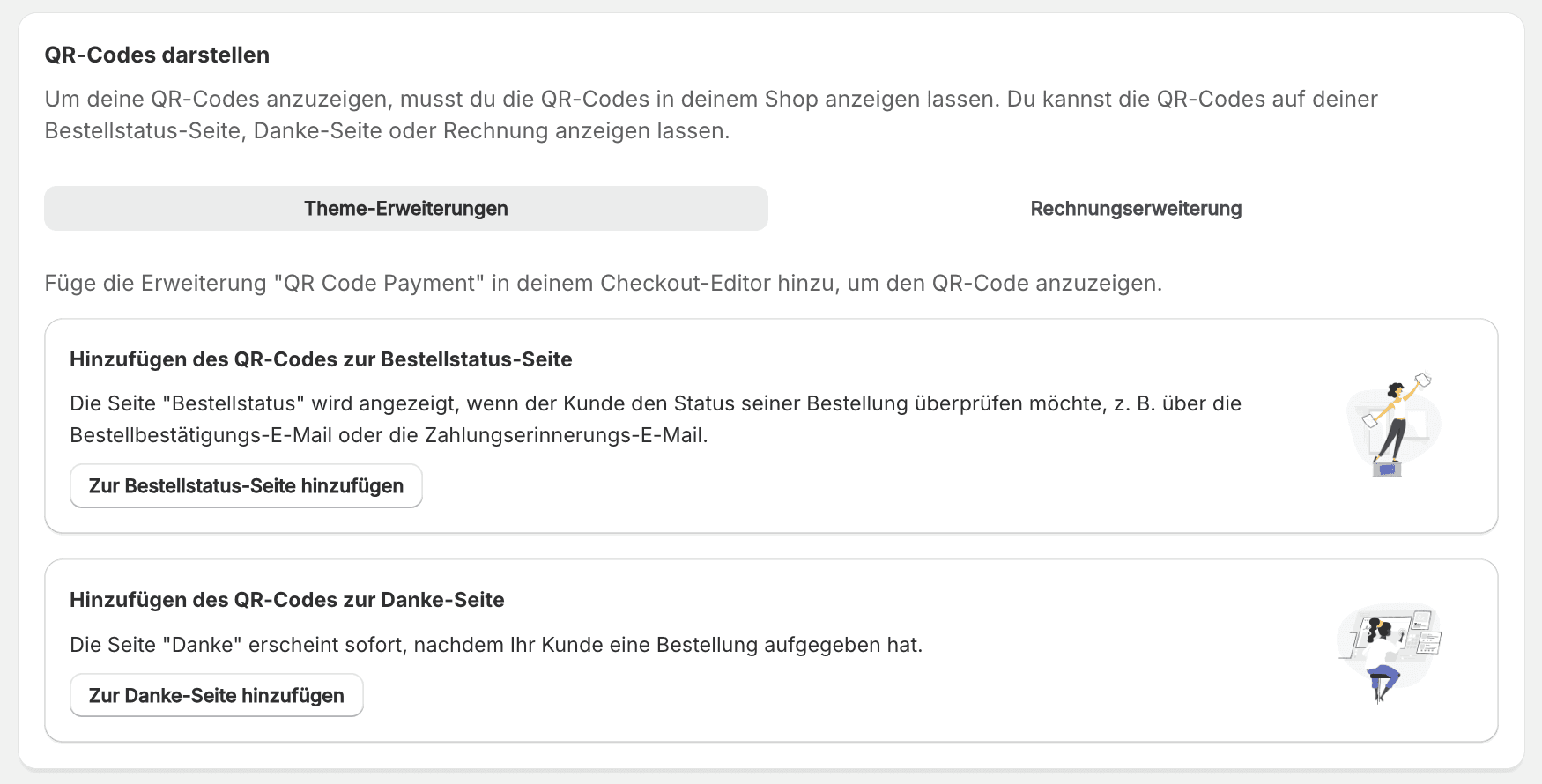Switch to the Rechnungserweiterung tab

tap(1136, 208)
